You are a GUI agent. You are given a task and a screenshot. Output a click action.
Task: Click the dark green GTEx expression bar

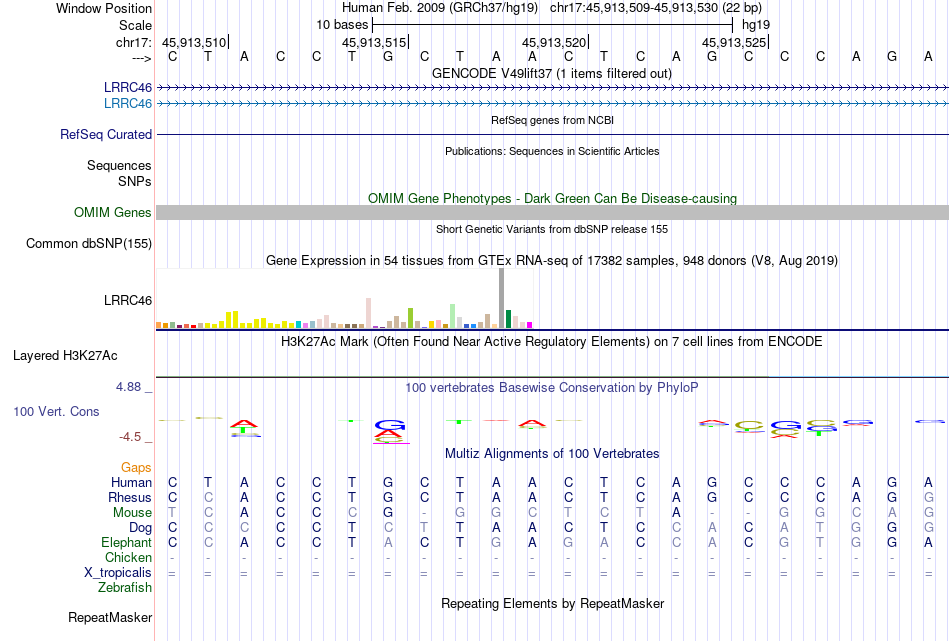click(508, 319)
